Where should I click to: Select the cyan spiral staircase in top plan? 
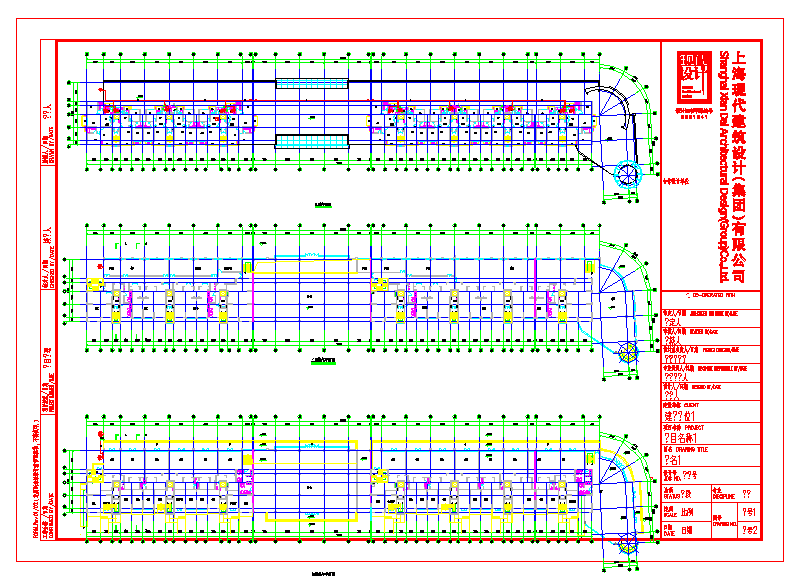pyautogui.click(x=627, y=173)
